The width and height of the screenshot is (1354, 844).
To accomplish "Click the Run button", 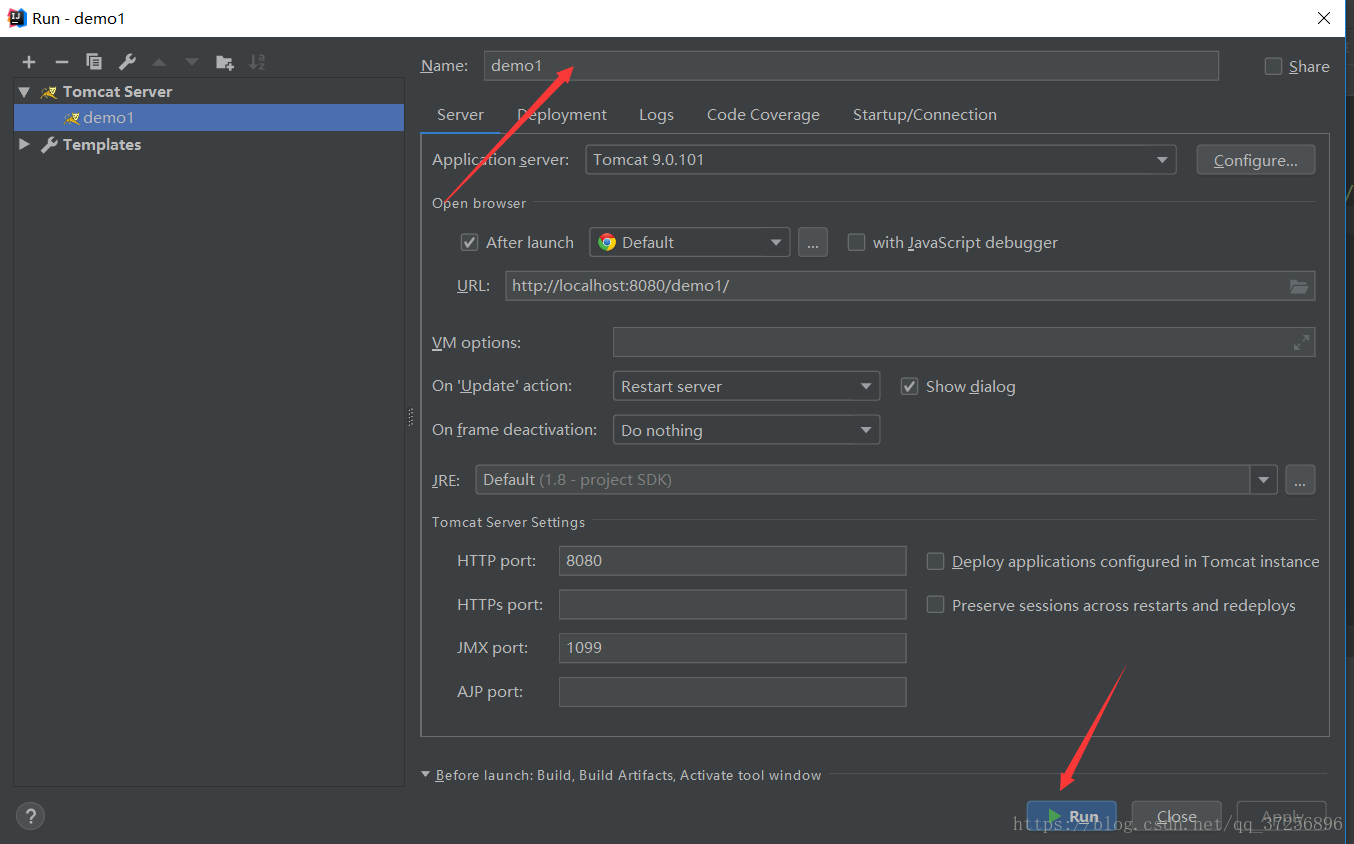I will [1072, 816].
